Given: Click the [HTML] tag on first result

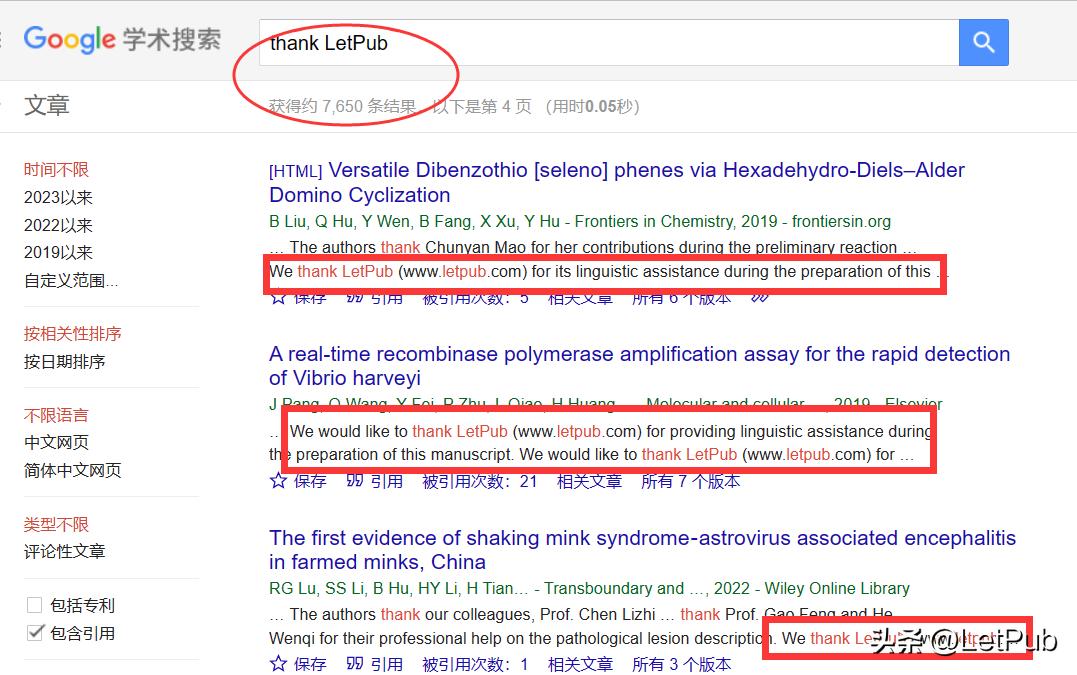Looking at the screenshot, I should (295, 171).
